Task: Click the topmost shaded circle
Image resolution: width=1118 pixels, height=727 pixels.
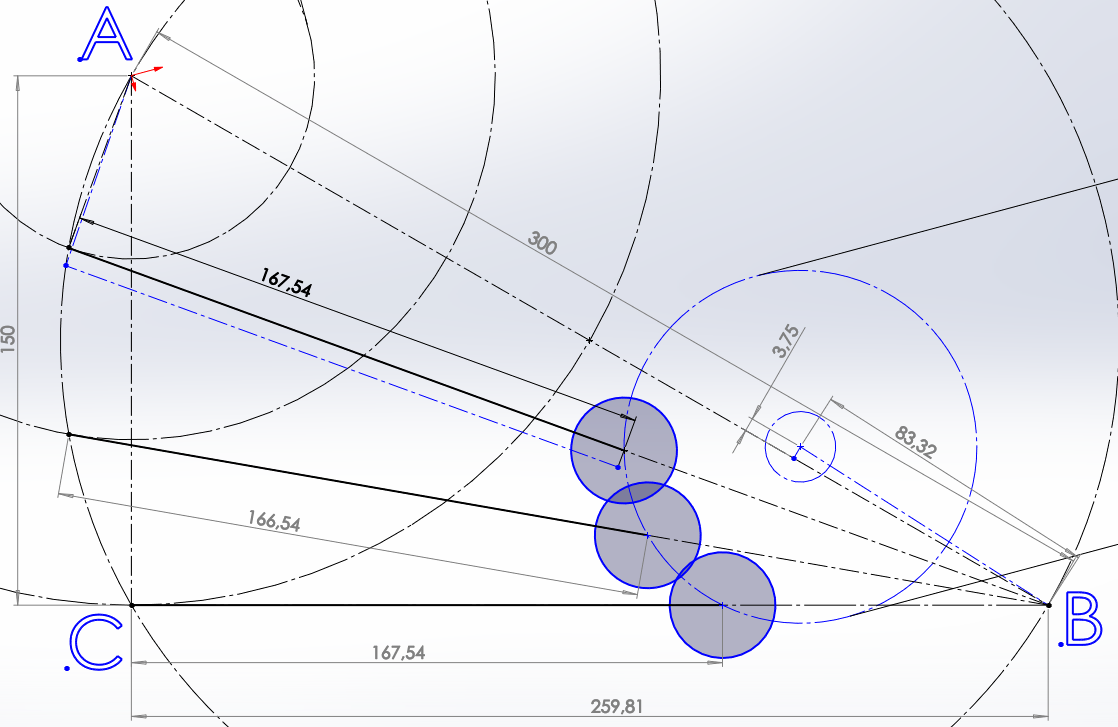Action: coord(624,450)
